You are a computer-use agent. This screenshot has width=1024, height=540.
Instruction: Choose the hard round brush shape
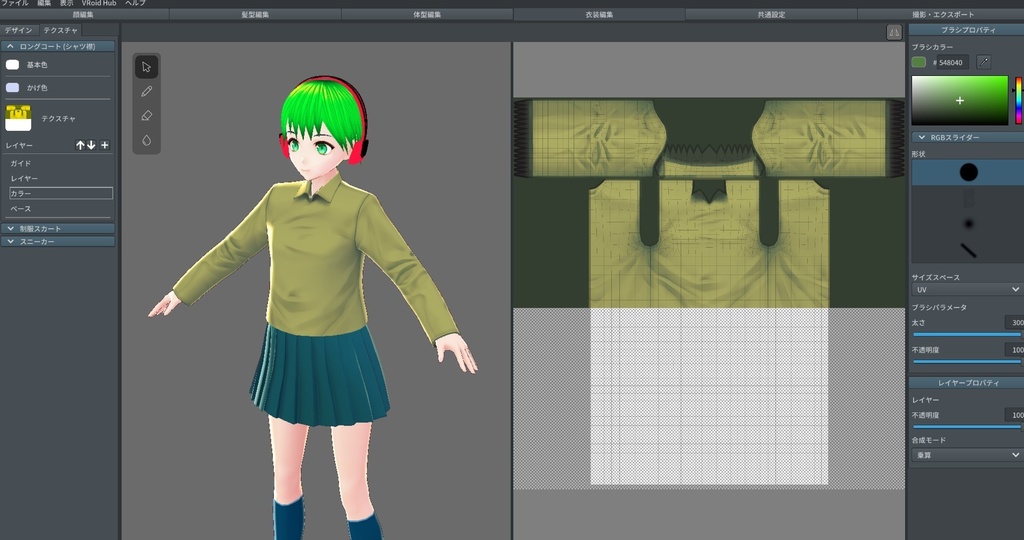[968, 172]
